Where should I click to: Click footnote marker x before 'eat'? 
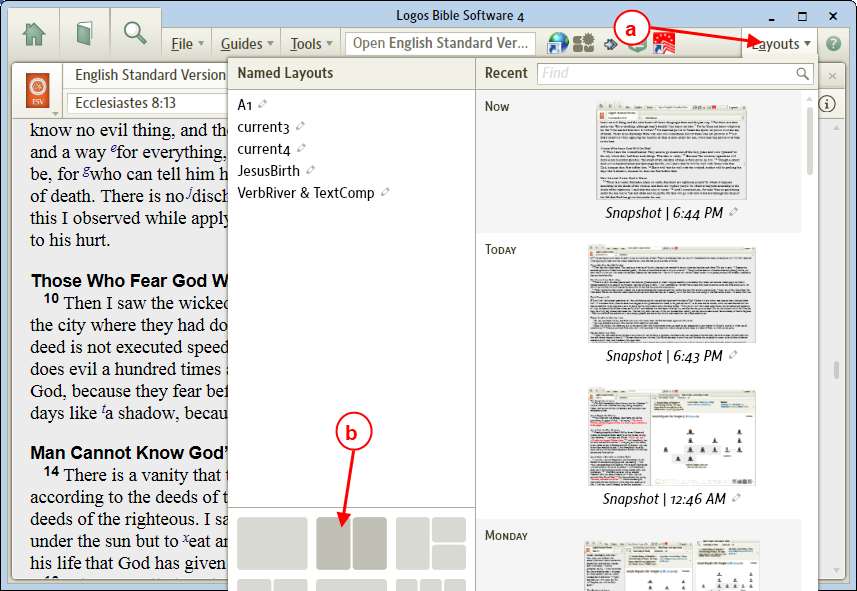pos(186,537)
